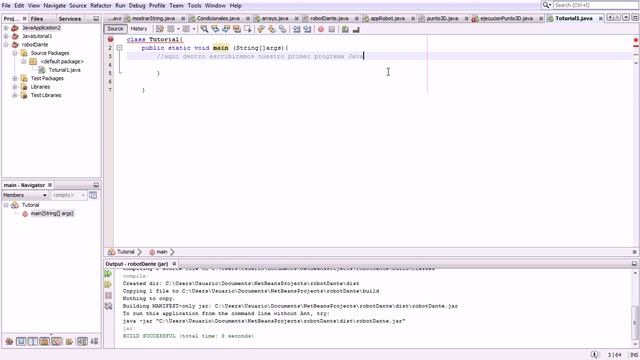Click Re-run with different parameters icon
The height and width of the screenshot is (360, 640).
(108, 284)
